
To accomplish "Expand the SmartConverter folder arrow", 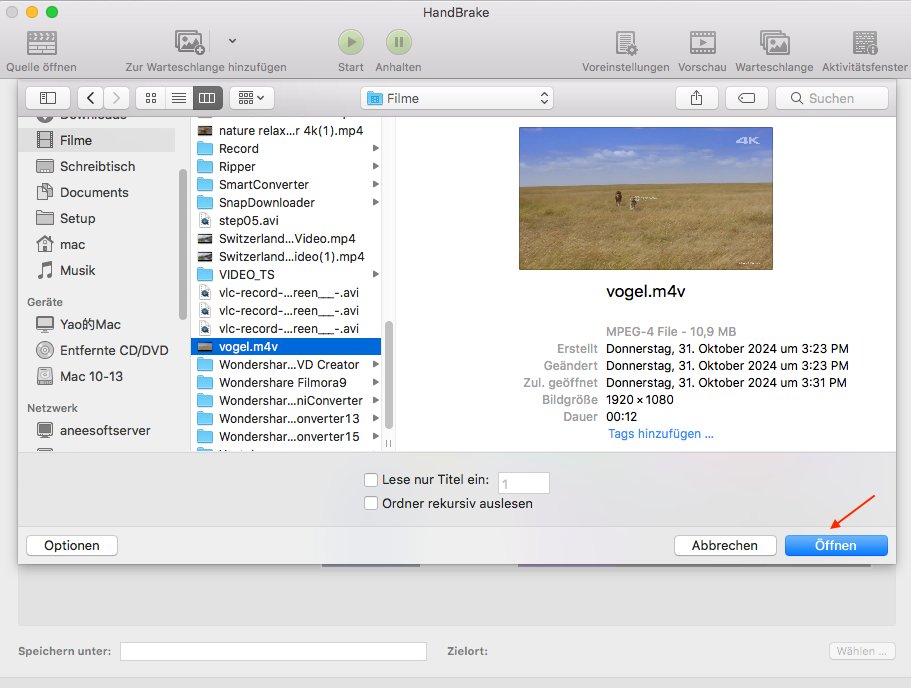I will click(375, 184).
